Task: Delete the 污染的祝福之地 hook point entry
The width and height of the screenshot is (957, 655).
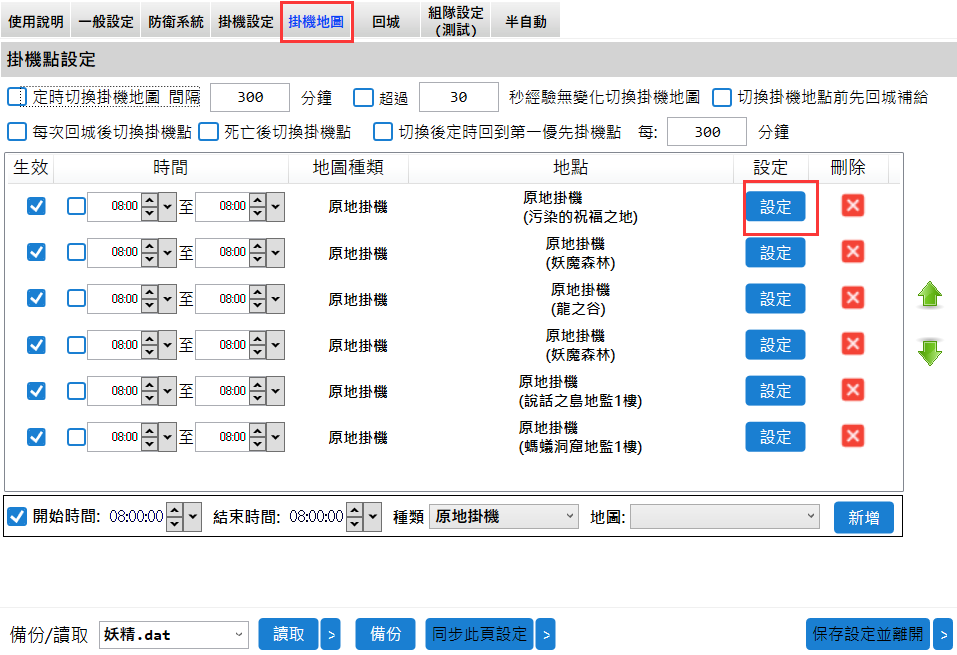Action: [852, 207]
